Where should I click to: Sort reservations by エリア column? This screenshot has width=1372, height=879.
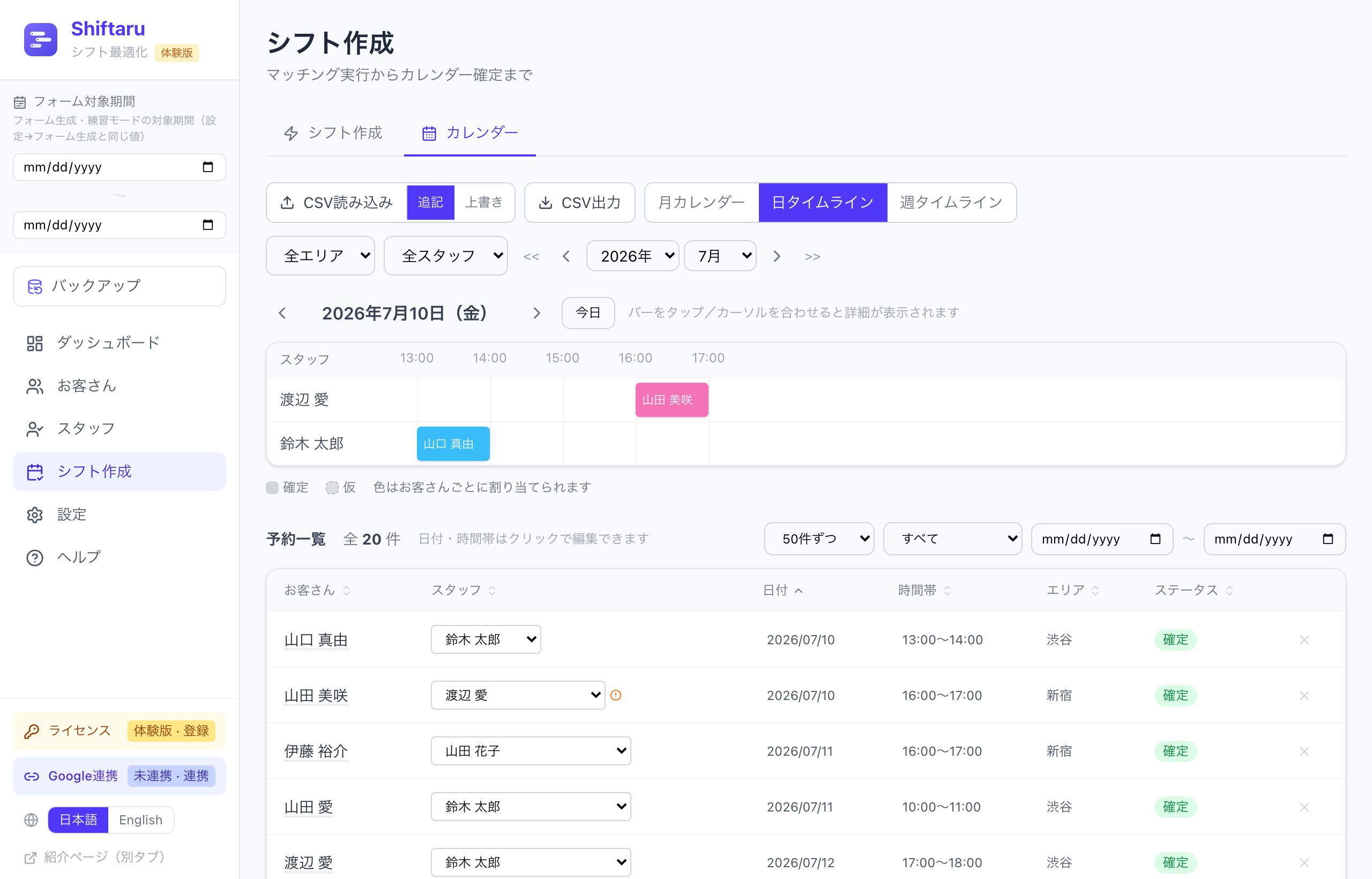[1072, 590]
